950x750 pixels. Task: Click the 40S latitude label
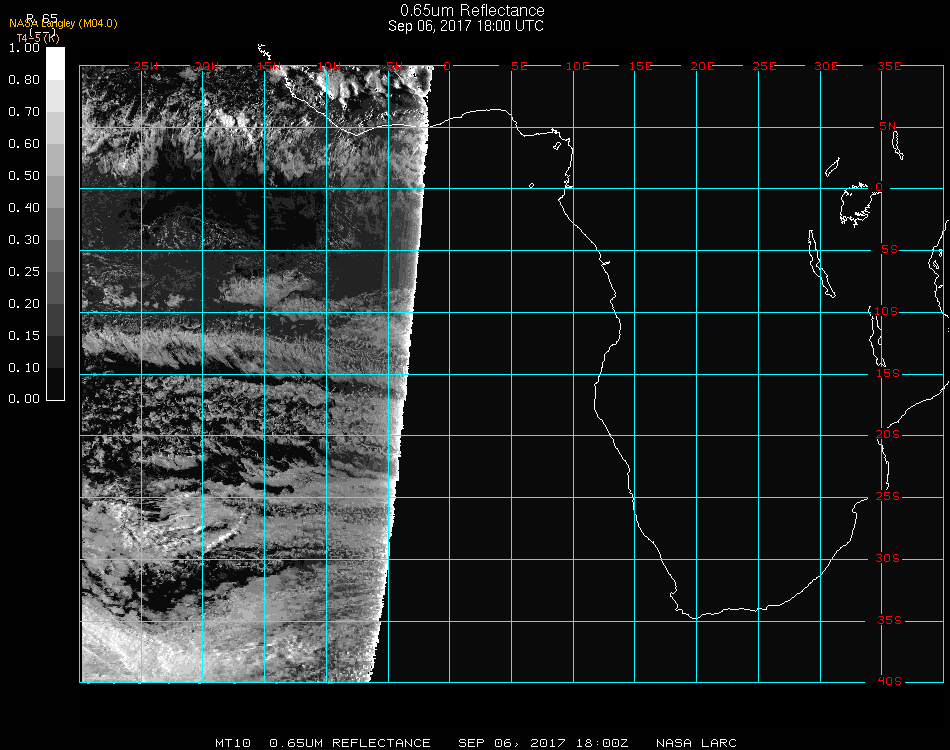coord(889,682)
